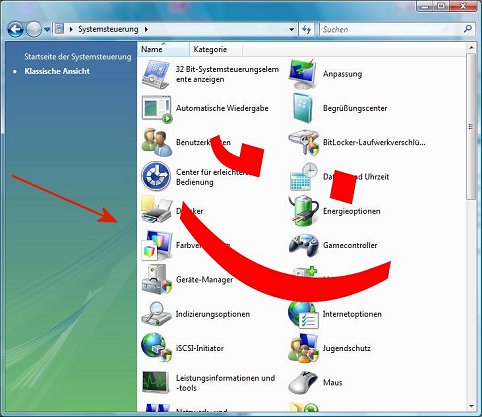The image size is (482, 417).
Task: Open the Datum und Uhrzeit calendar icon
Action: tap(303, 177)
